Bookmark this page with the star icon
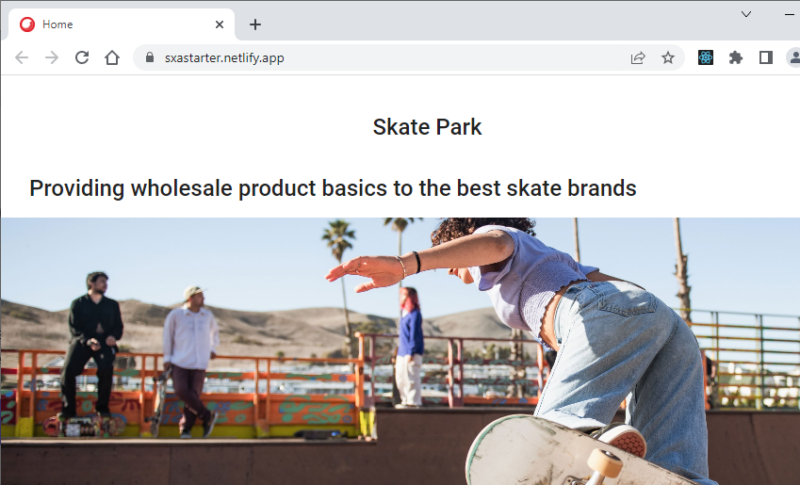Screen dimensions: 800x485 (668, 58)
